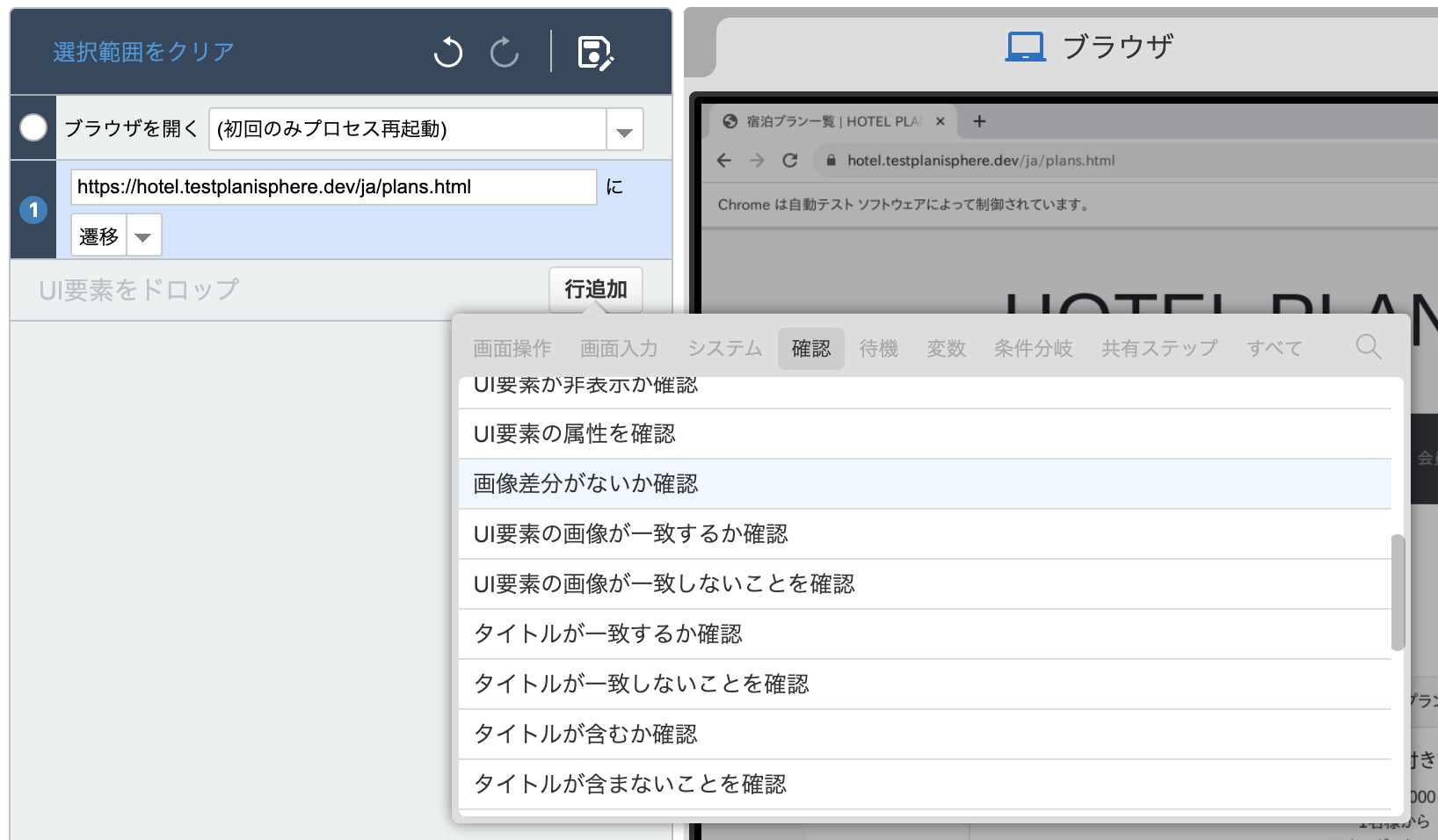
Task: Choose タイトルが含むか確認 command
Action: (925, 735)
